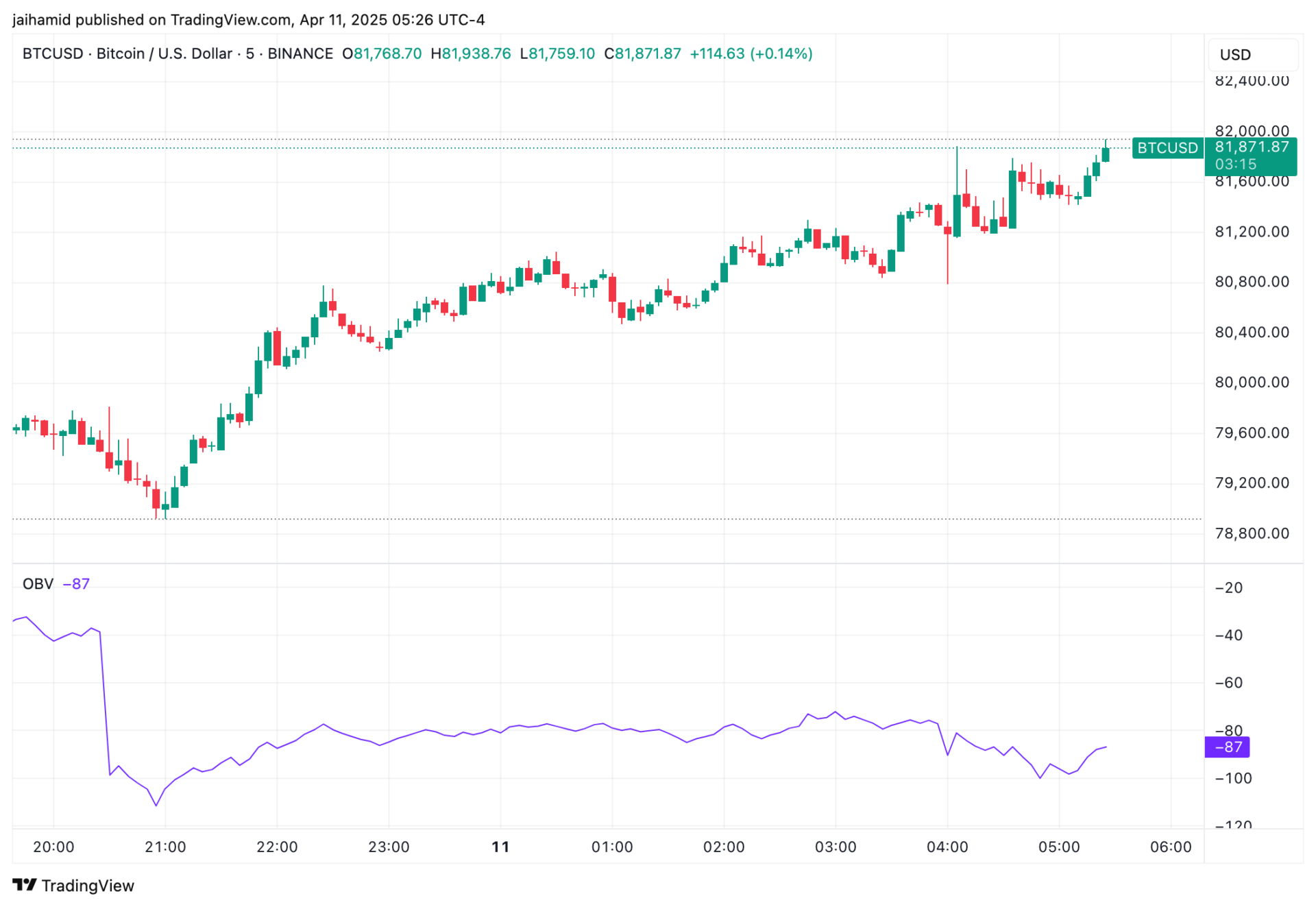Click the green BTCUSD price label tag
1316x907 pixels.
[1167, 148]
